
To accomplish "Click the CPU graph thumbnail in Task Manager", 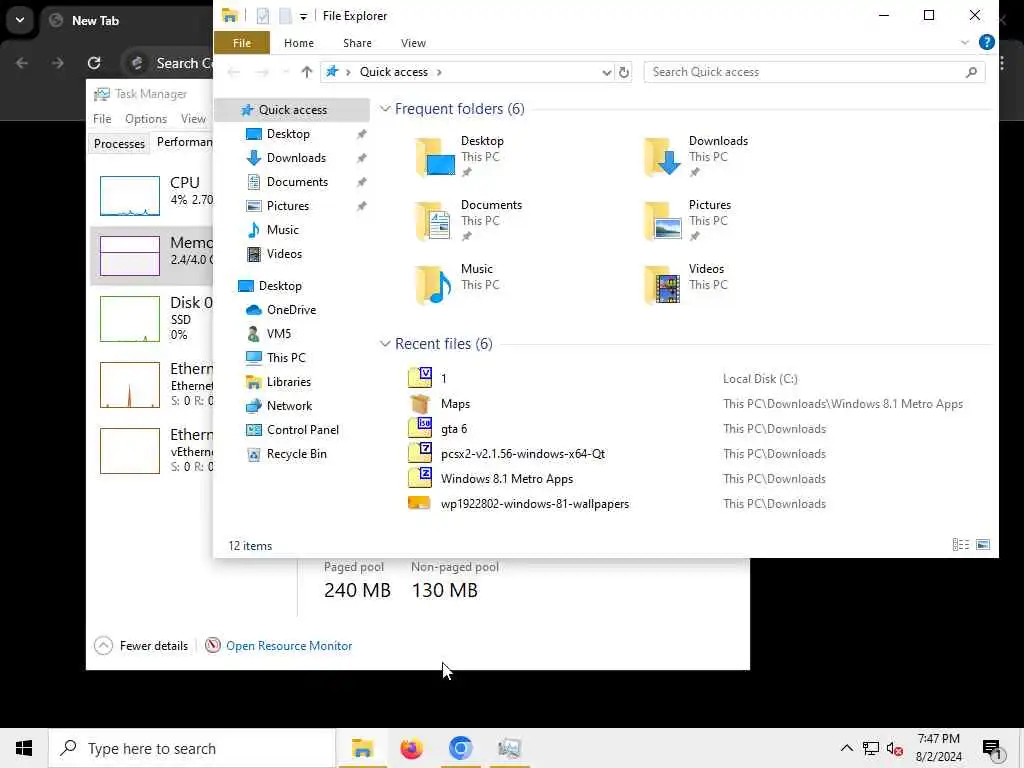I will (130, 195).
